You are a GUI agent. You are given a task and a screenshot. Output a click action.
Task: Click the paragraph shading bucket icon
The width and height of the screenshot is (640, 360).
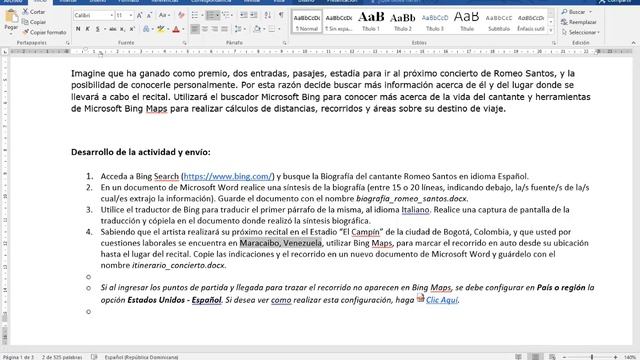pos(256,29)
